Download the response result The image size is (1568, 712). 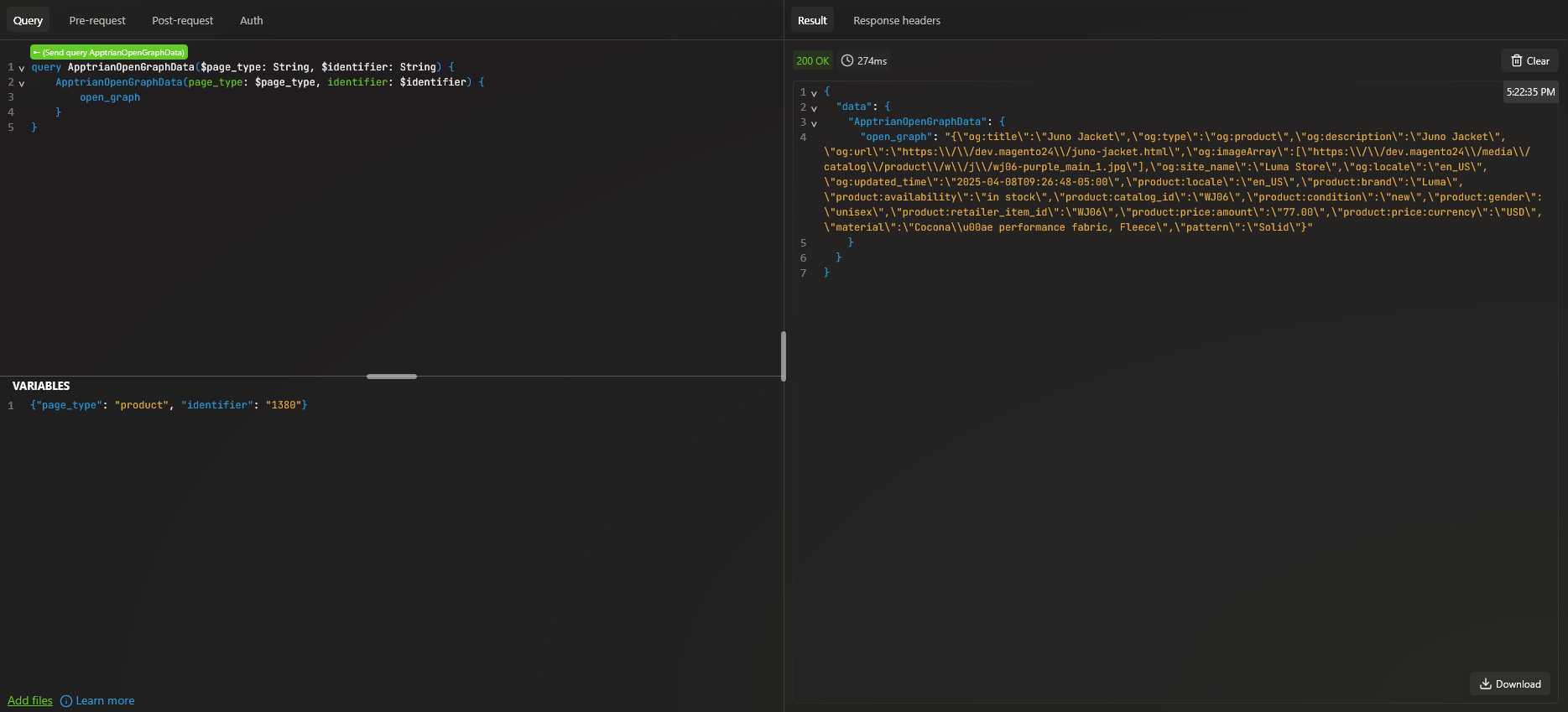(x=1509, y=683)
